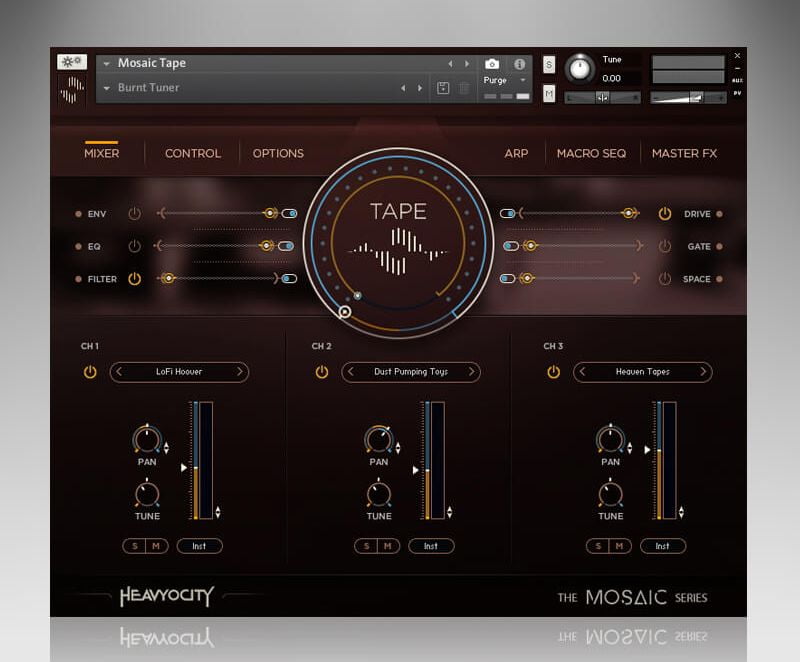Open the instrument info icon
800x662 pixels.
click(x=519, y=64)
